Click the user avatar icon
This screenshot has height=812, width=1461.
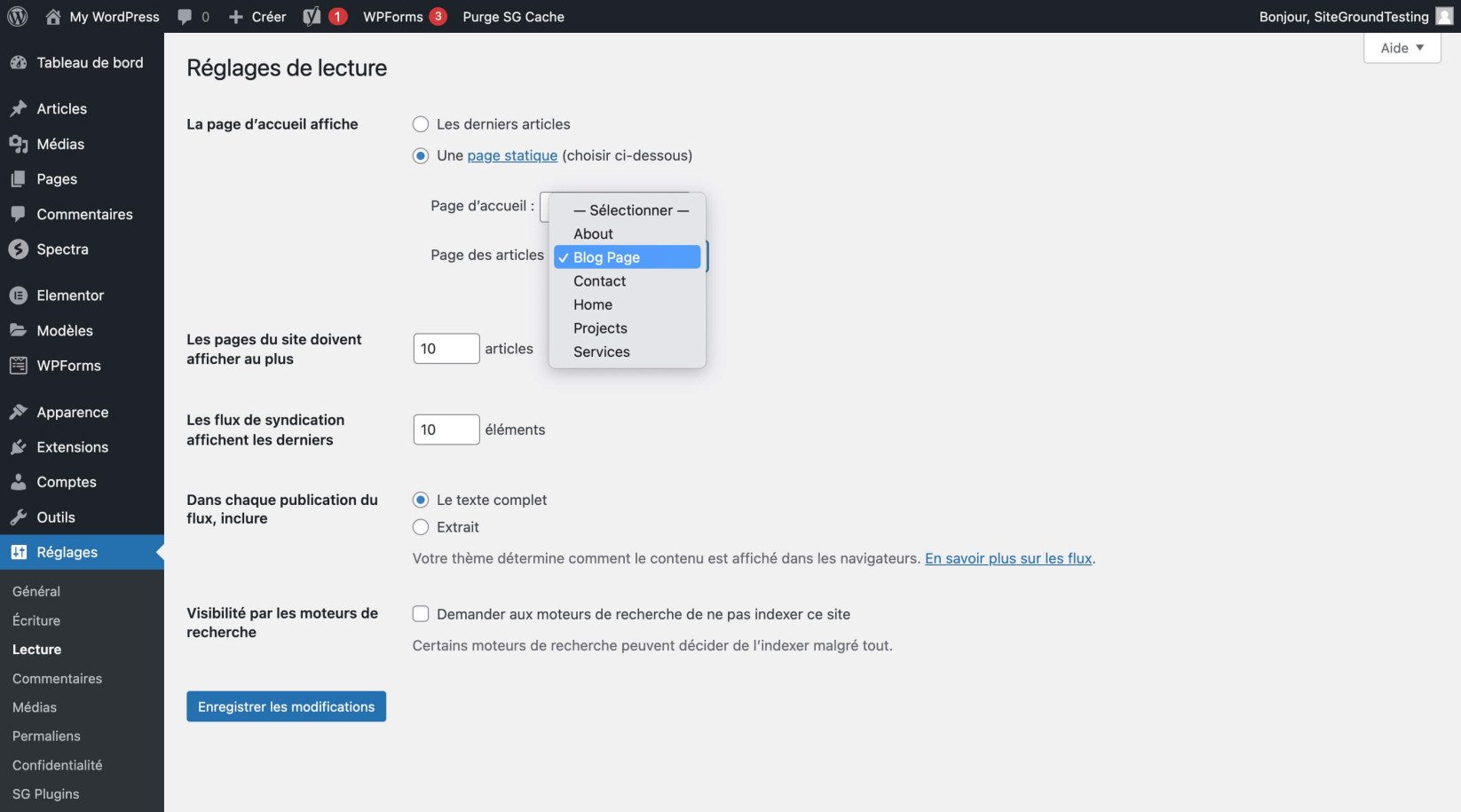(1444, 16)
